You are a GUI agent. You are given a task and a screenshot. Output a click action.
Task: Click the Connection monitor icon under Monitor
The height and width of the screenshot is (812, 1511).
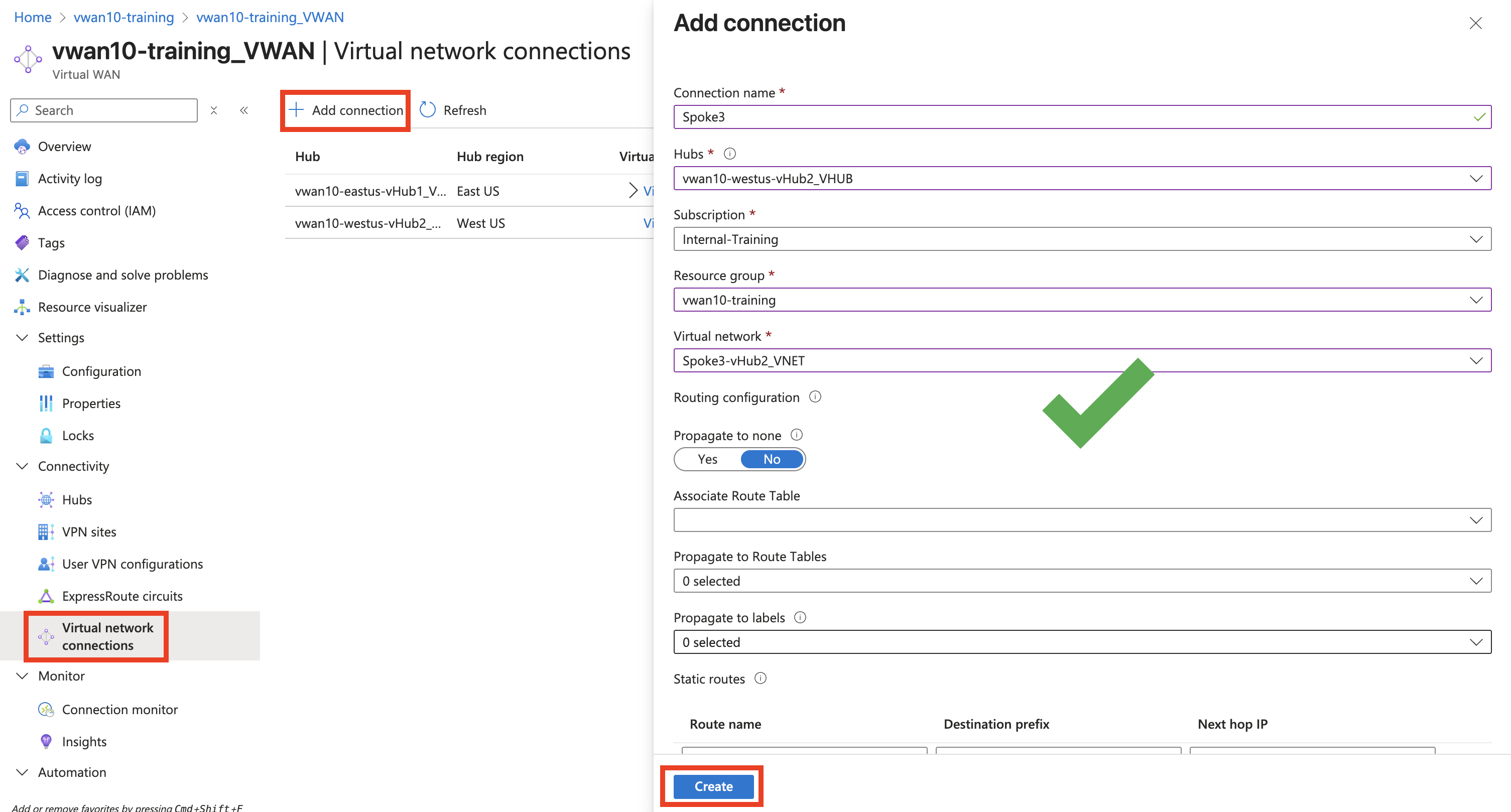(46, 709)
